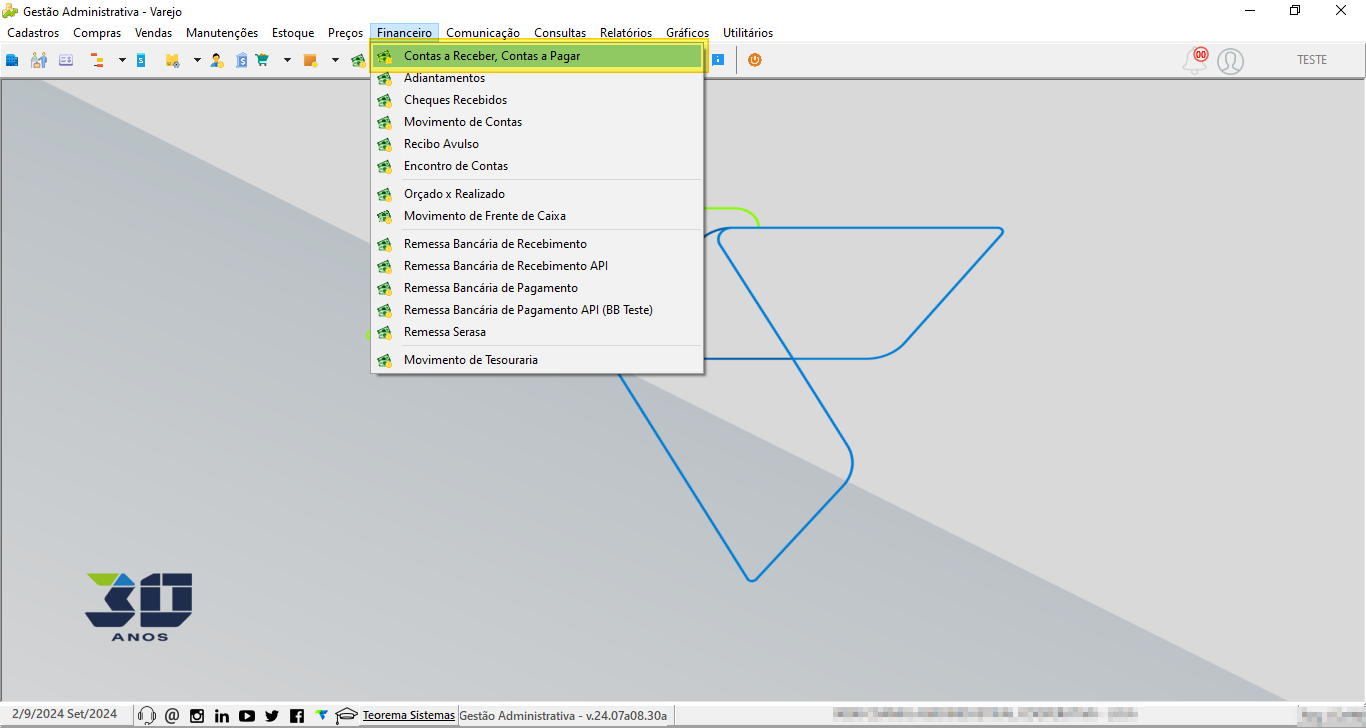
Task: Open the Compras menu
Action: pos(97,33)
